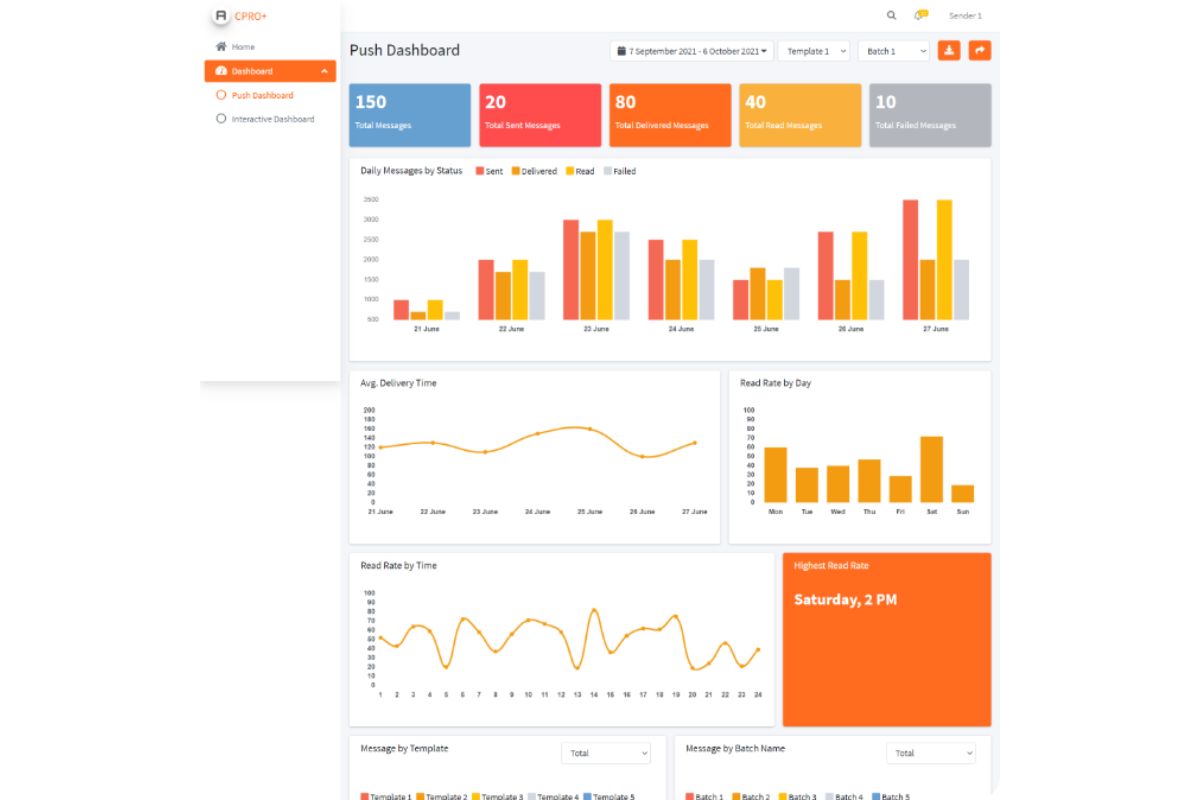The height and width of the screenshot is (800, 1200).
Task: Click the Total Messages blue card
Action: point(410,115)
